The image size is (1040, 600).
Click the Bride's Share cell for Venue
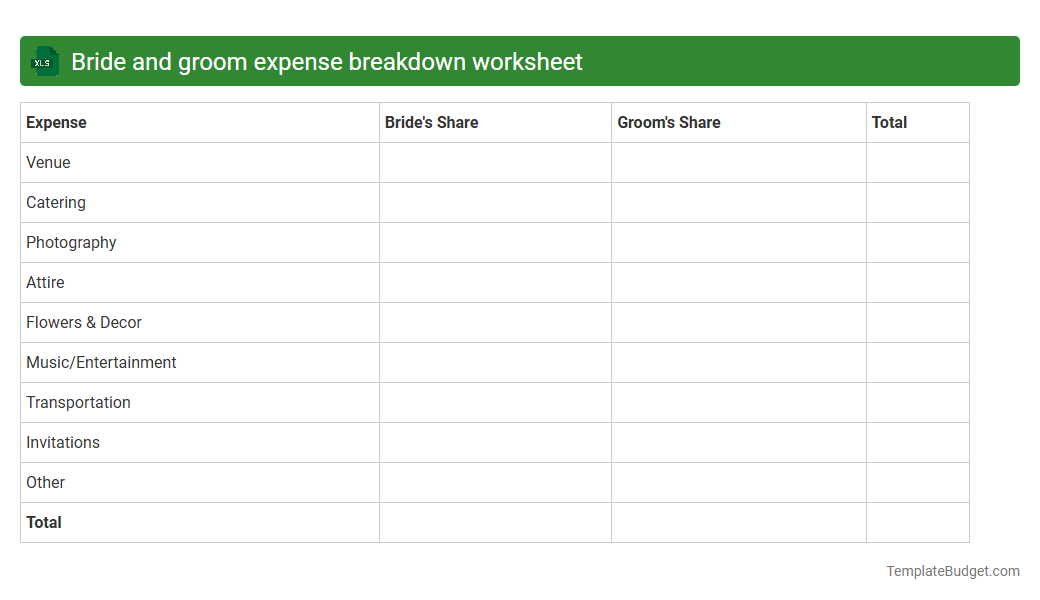click(495, 162)
